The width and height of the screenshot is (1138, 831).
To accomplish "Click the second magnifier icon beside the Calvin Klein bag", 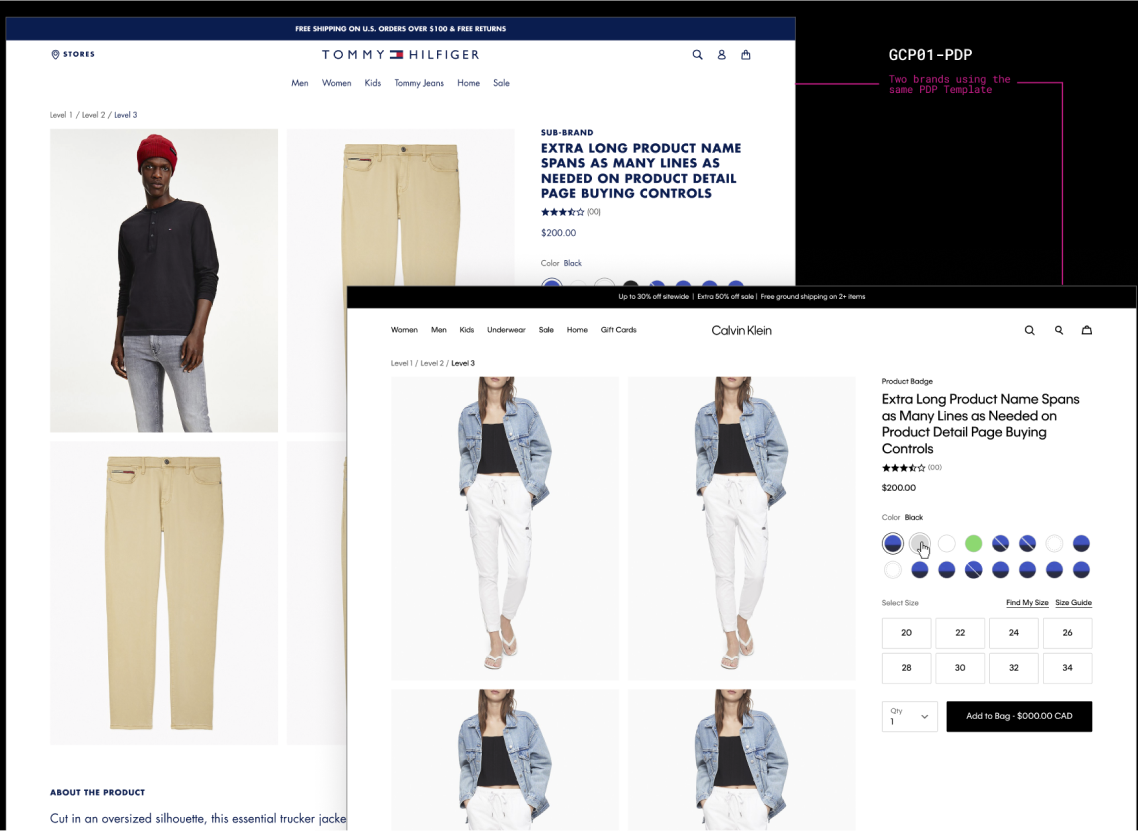I will 1059,330.
